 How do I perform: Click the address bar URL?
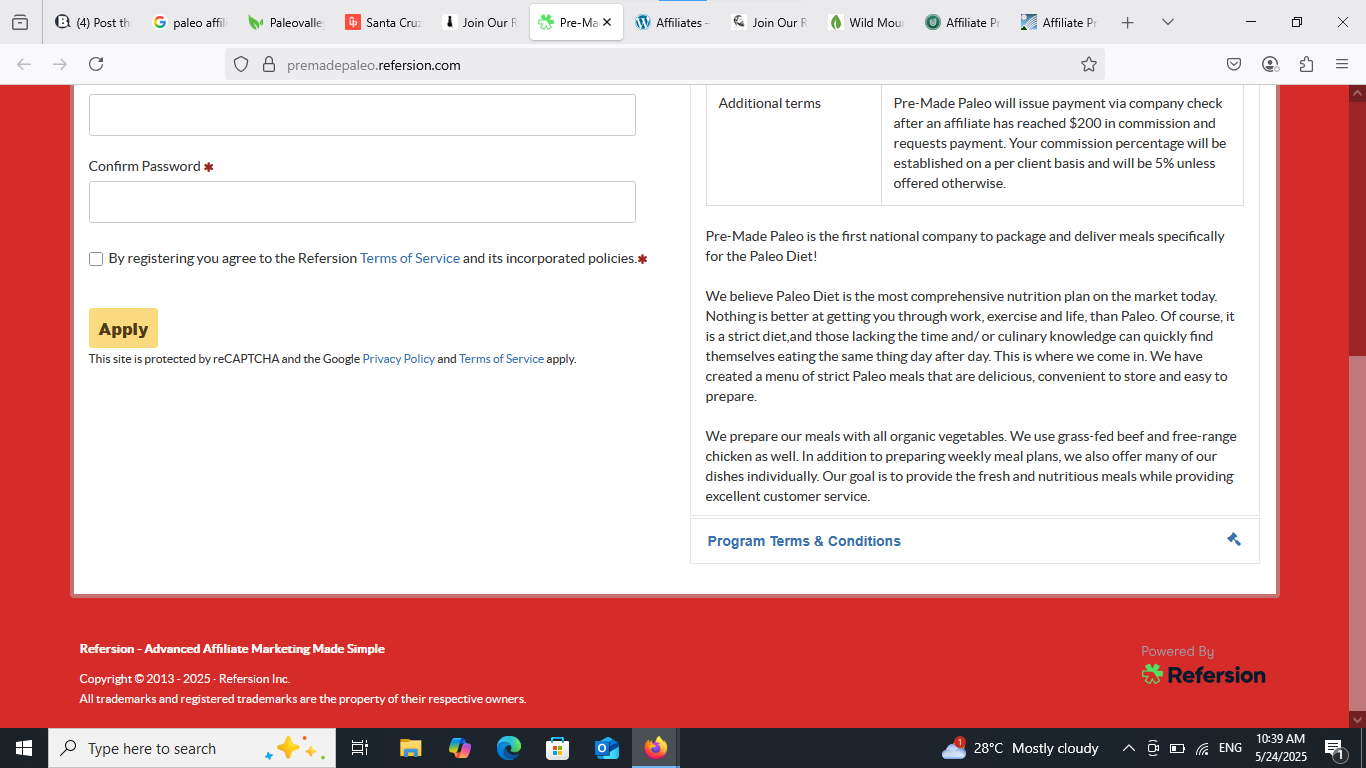click(x=374, y=65)
